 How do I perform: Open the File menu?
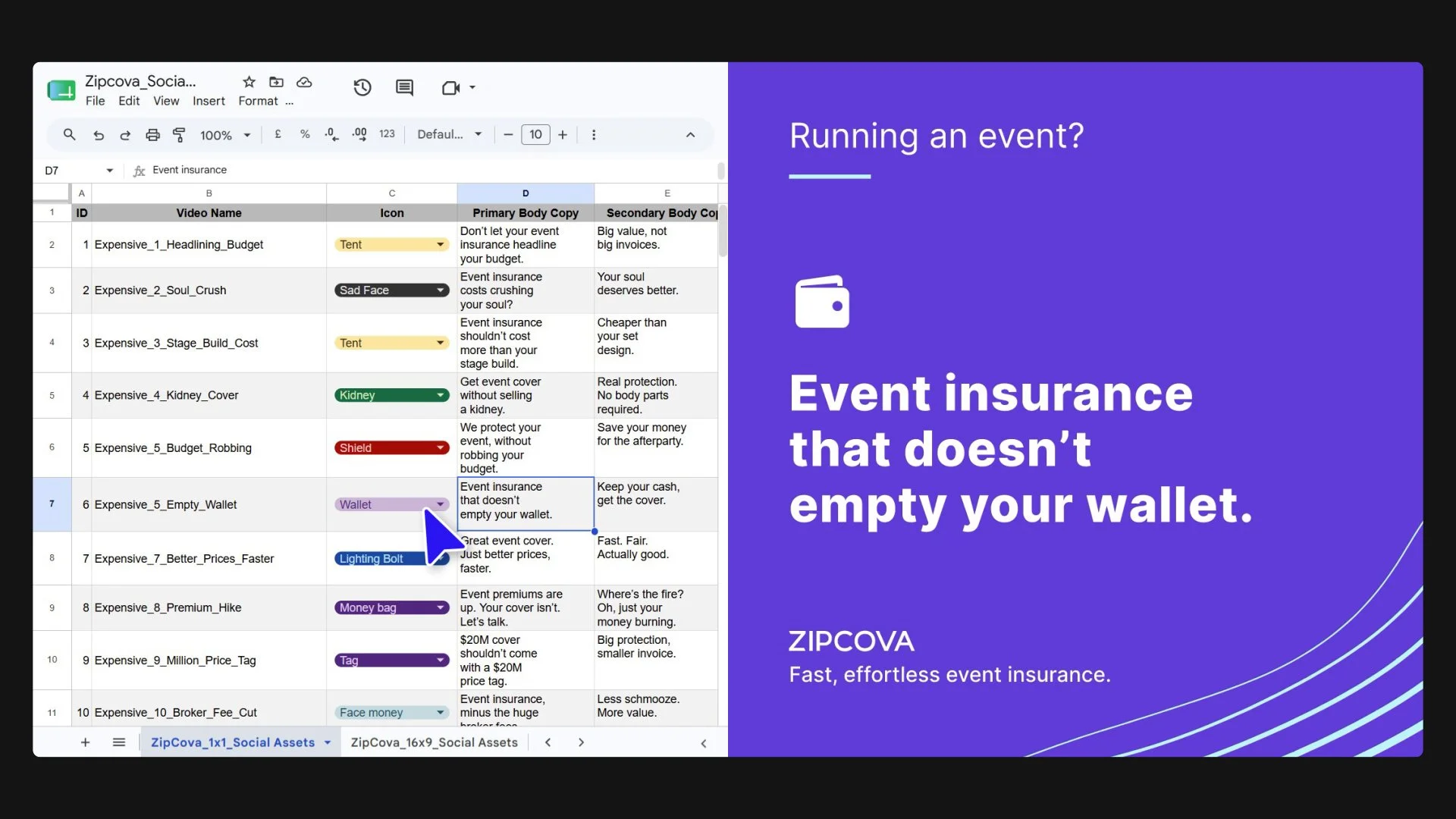(x=96, y=101)
